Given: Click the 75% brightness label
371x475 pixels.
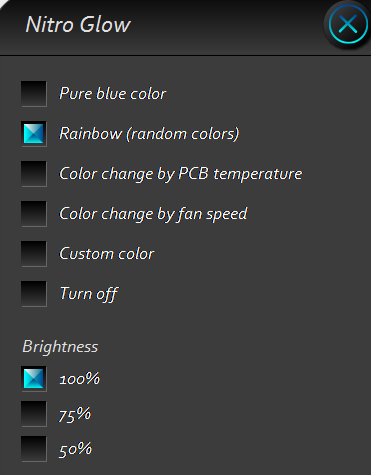Looking at the screenshot, I should [75, 414].
